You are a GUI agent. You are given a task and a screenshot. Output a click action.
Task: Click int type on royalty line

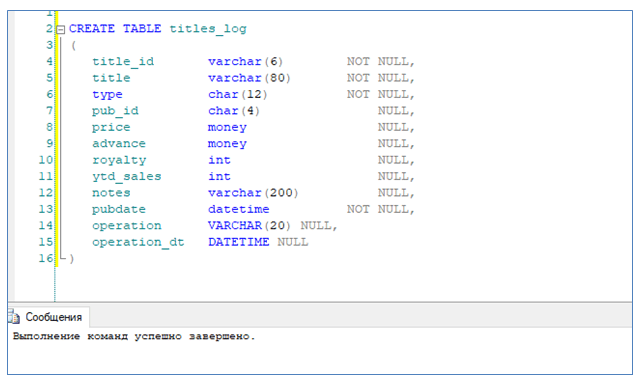tap(220, 160)
